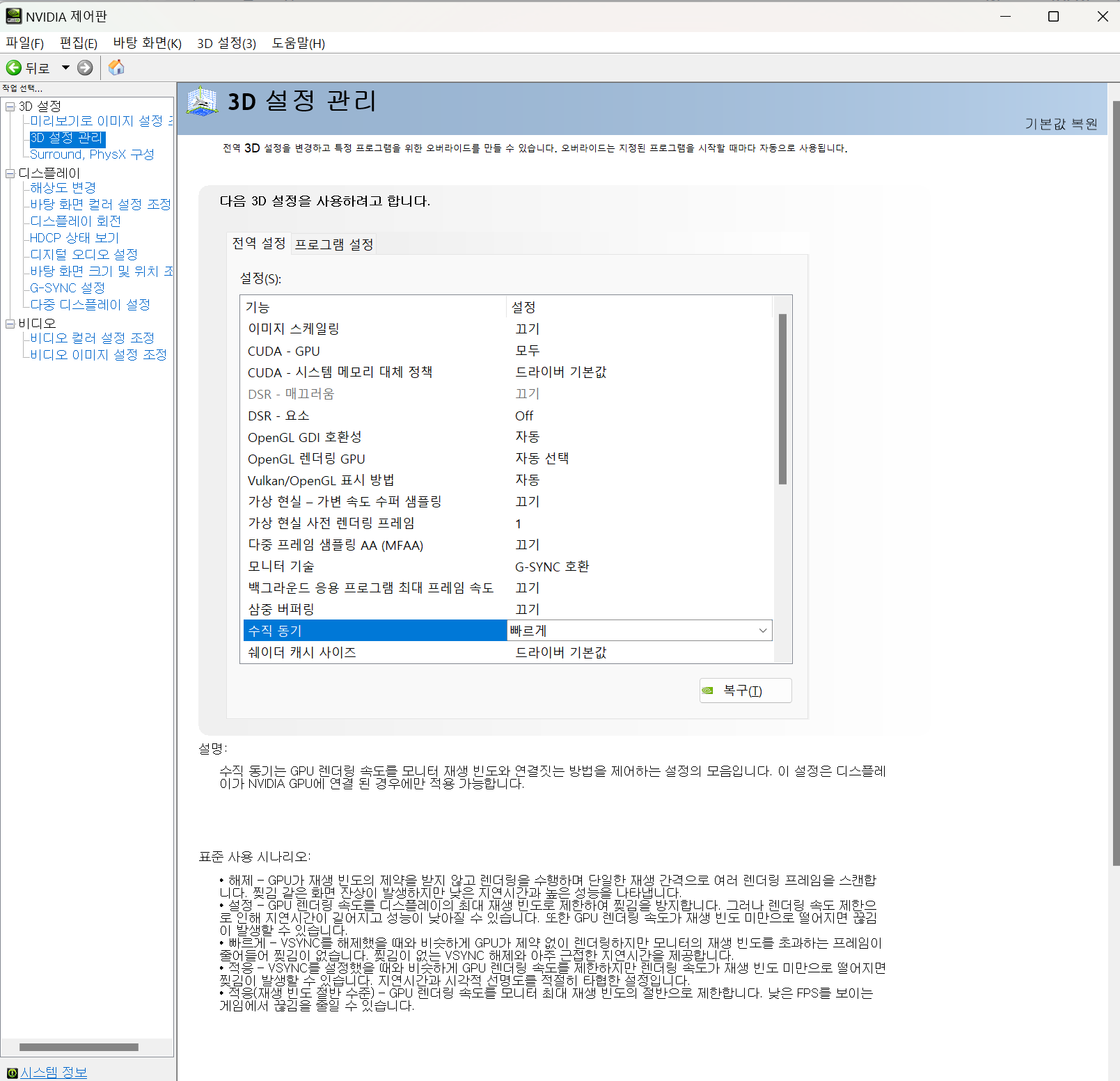Select the 이미지 스케일링 setting row
Viewport: 1120px width, 1081px height.
tap(507, 329)
